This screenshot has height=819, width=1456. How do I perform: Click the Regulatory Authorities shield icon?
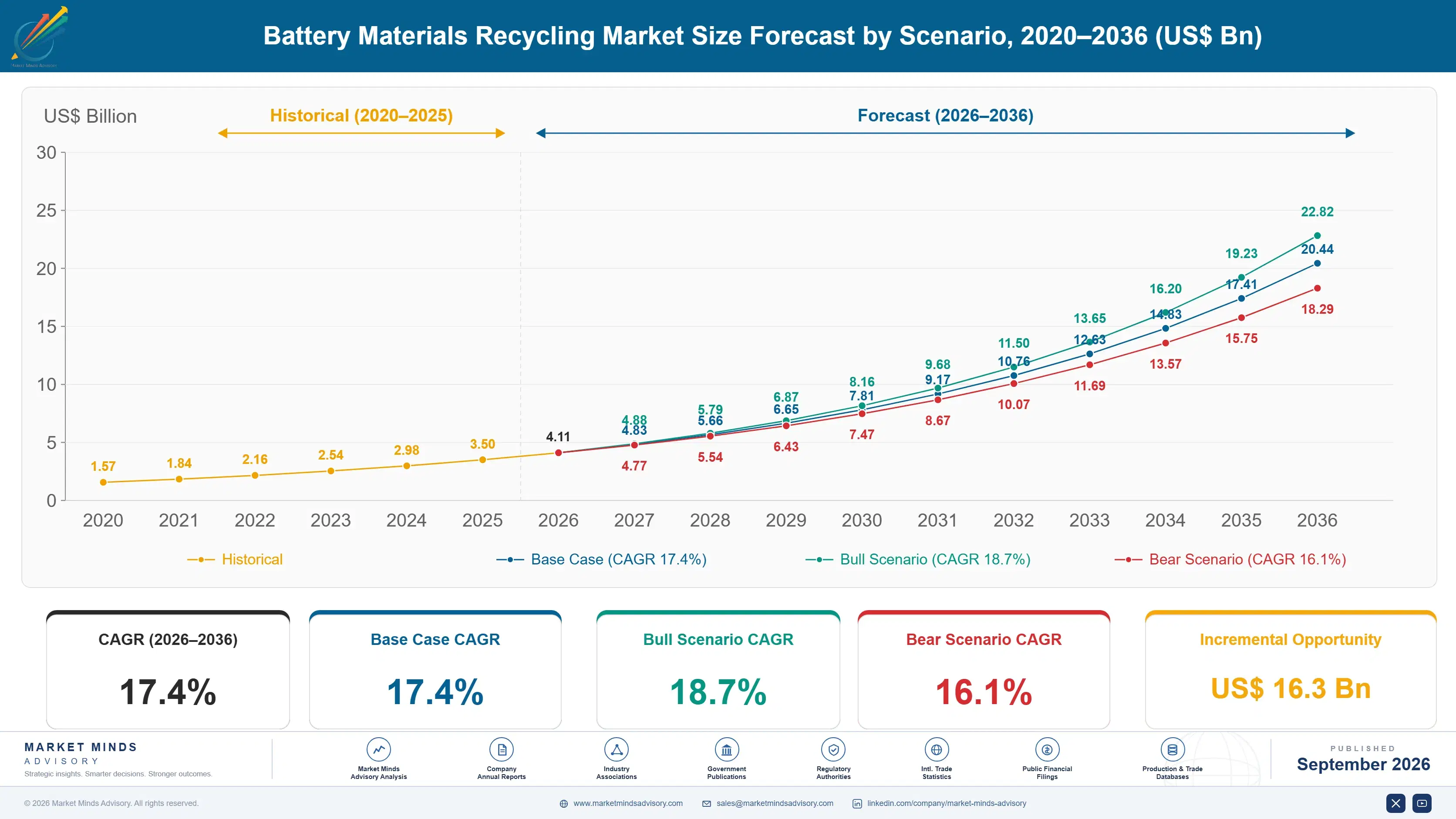(834, 749)
